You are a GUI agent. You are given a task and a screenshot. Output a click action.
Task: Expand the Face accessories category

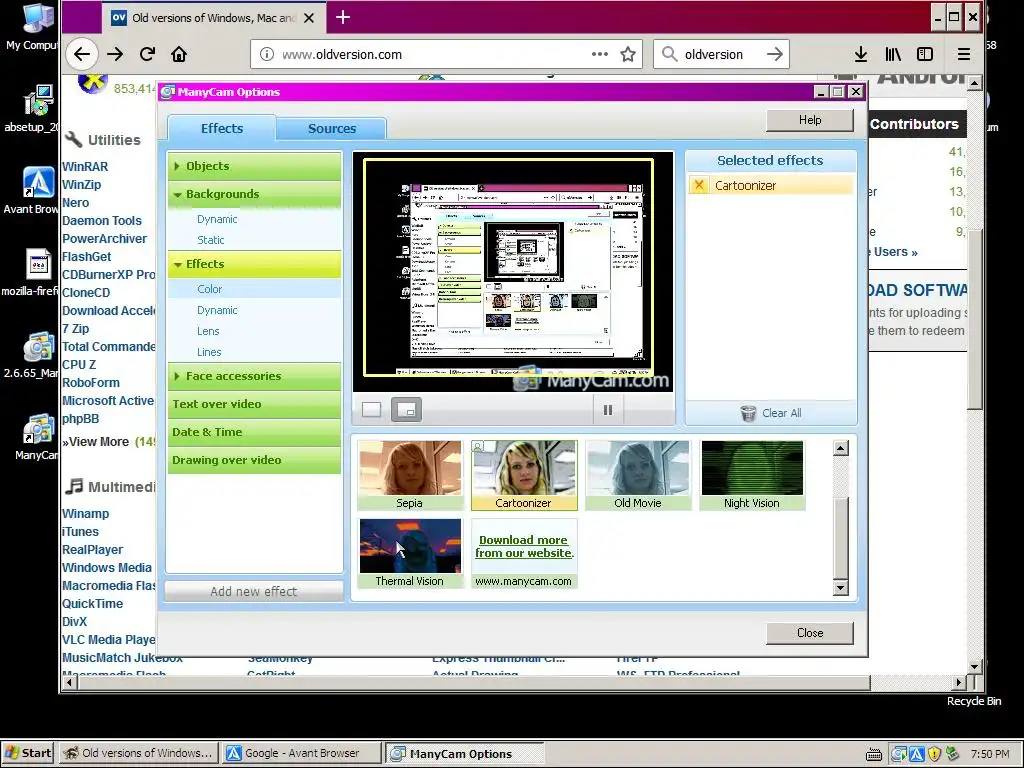coord(254,376)
